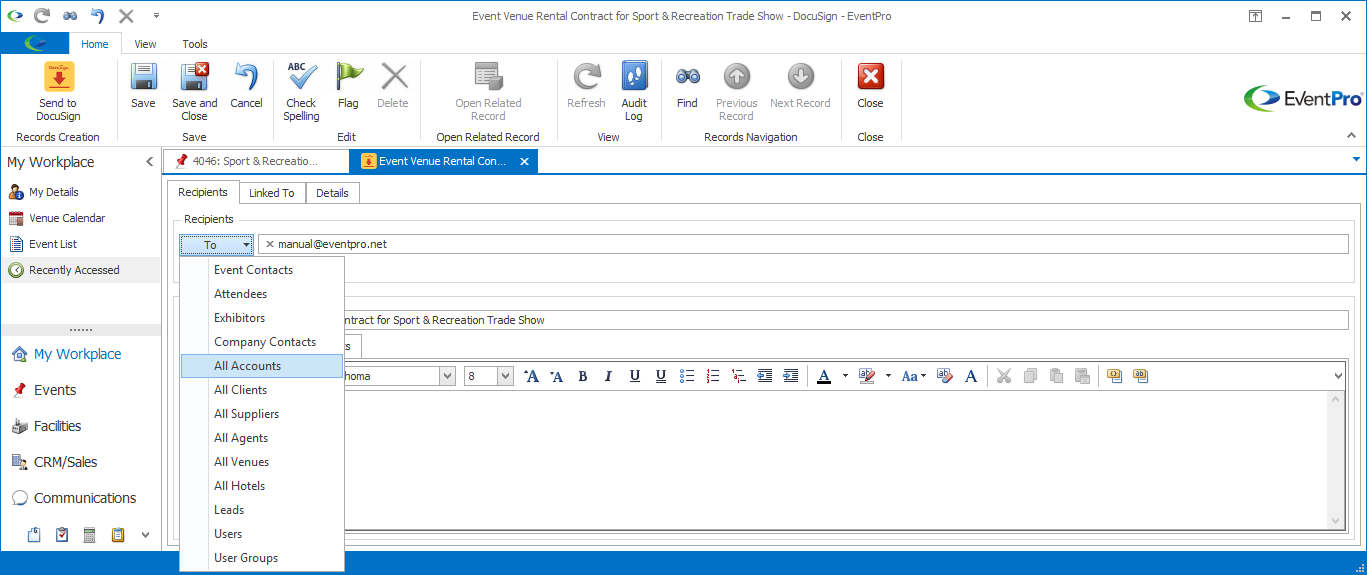Expand the editor toolbar overflow chevron

point(1339,376)
